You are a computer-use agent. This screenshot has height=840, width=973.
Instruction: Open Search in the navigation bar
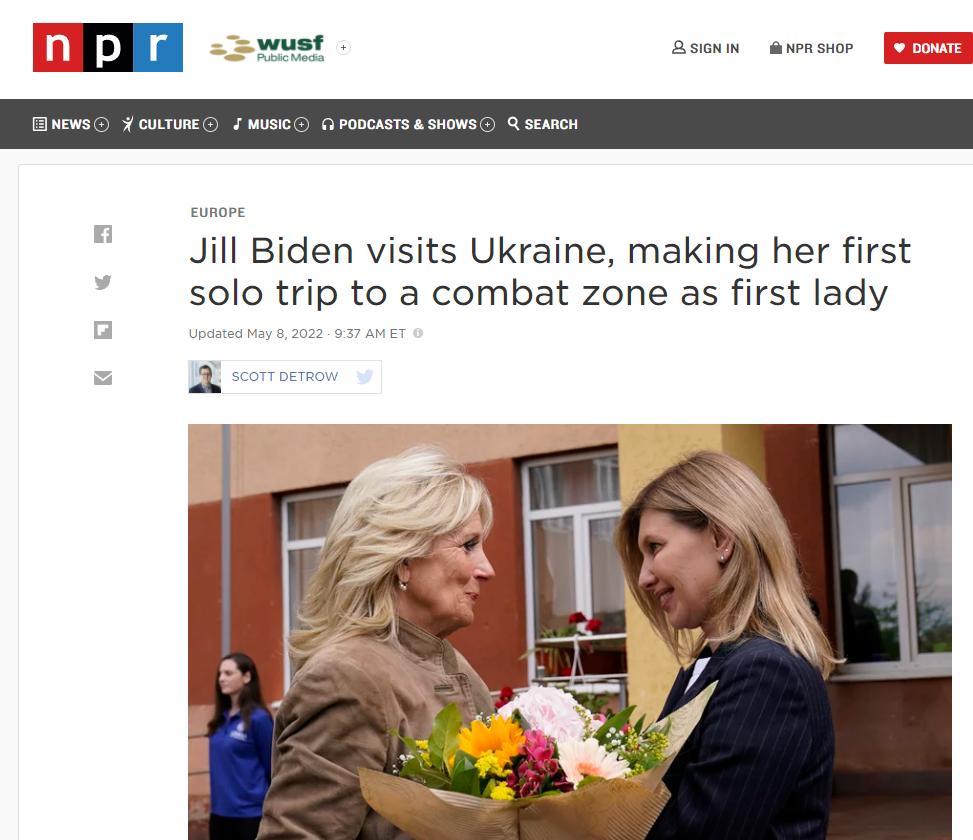pyautogui.click(x=542, y=124)
